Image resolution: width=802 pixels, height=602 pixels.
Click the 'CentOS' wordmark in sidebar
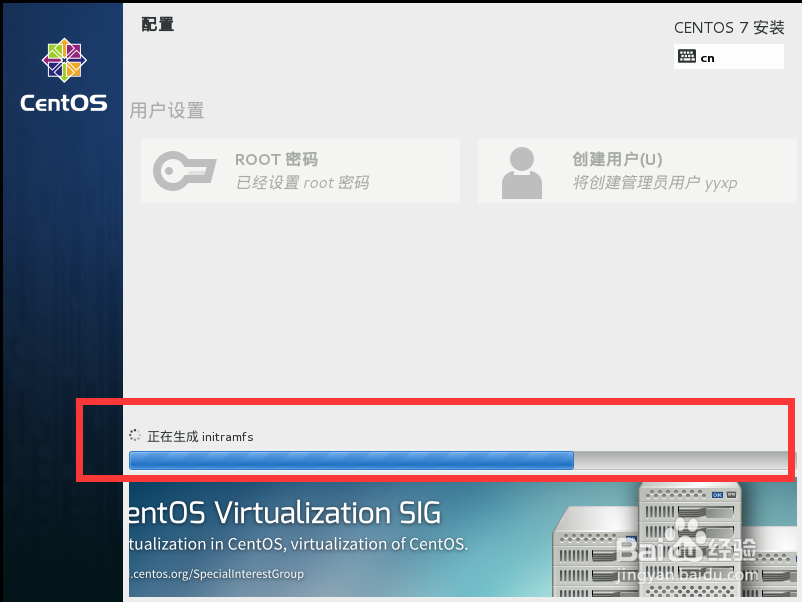tap(64, 103)
